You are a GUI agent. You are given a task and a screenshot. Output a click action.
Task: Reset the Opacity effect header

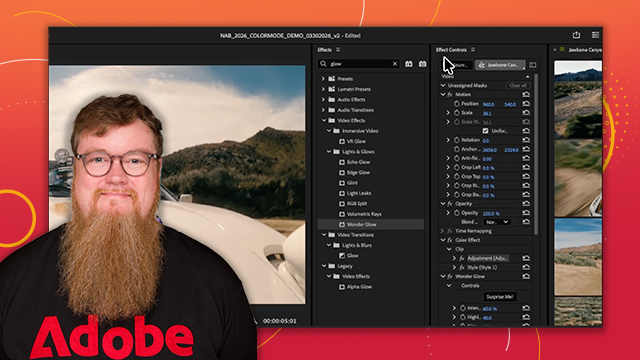[x=526, y=204]
